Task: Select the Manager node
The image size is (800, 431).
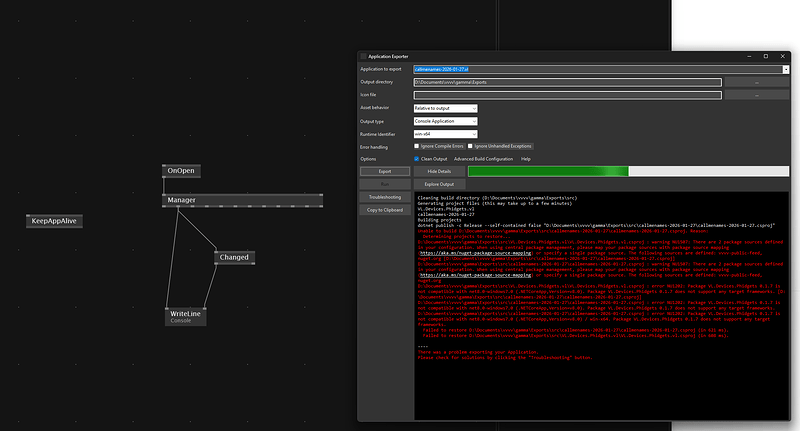Action: click(181, 200)
